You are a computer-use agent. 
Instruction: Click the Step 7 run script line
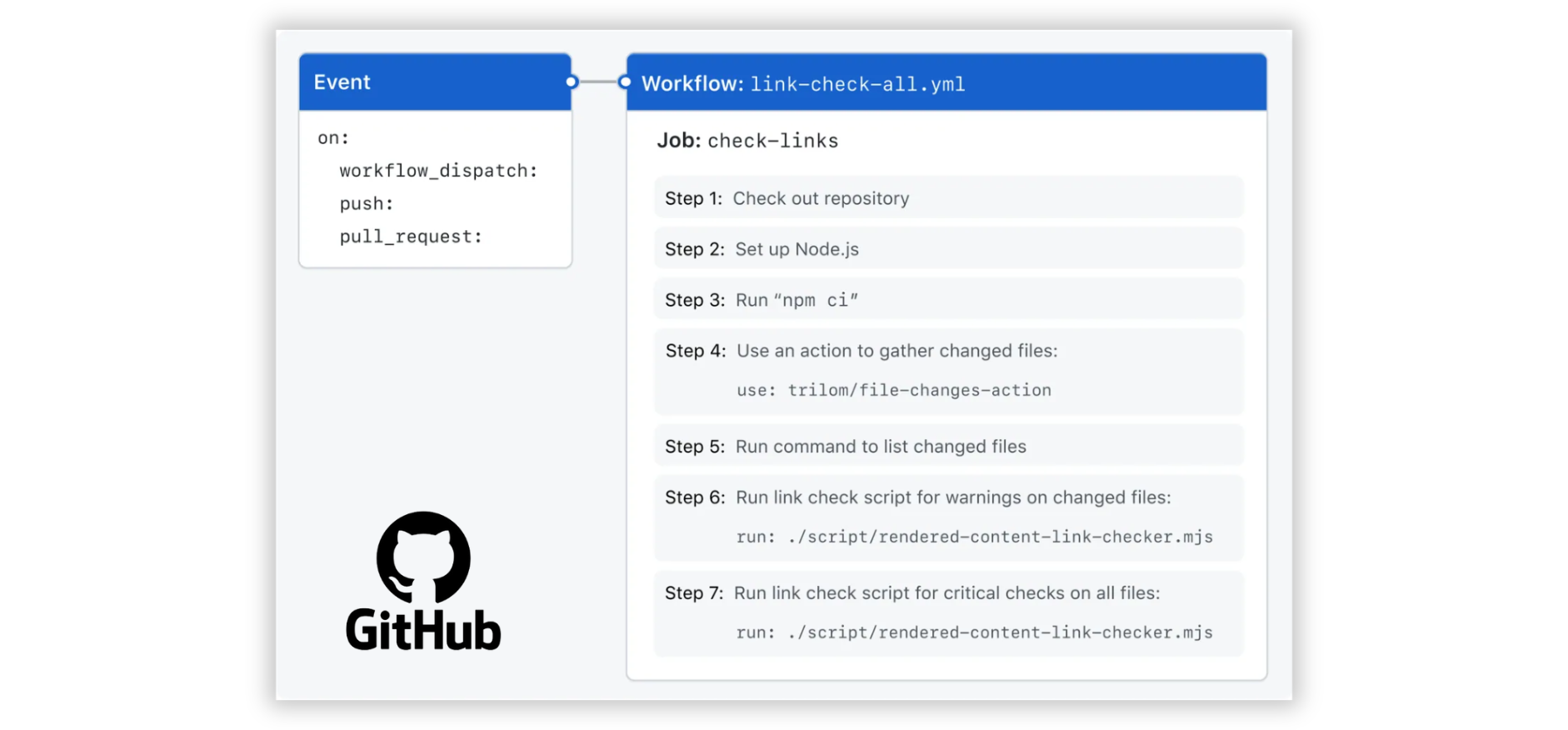tap(974, 632)
